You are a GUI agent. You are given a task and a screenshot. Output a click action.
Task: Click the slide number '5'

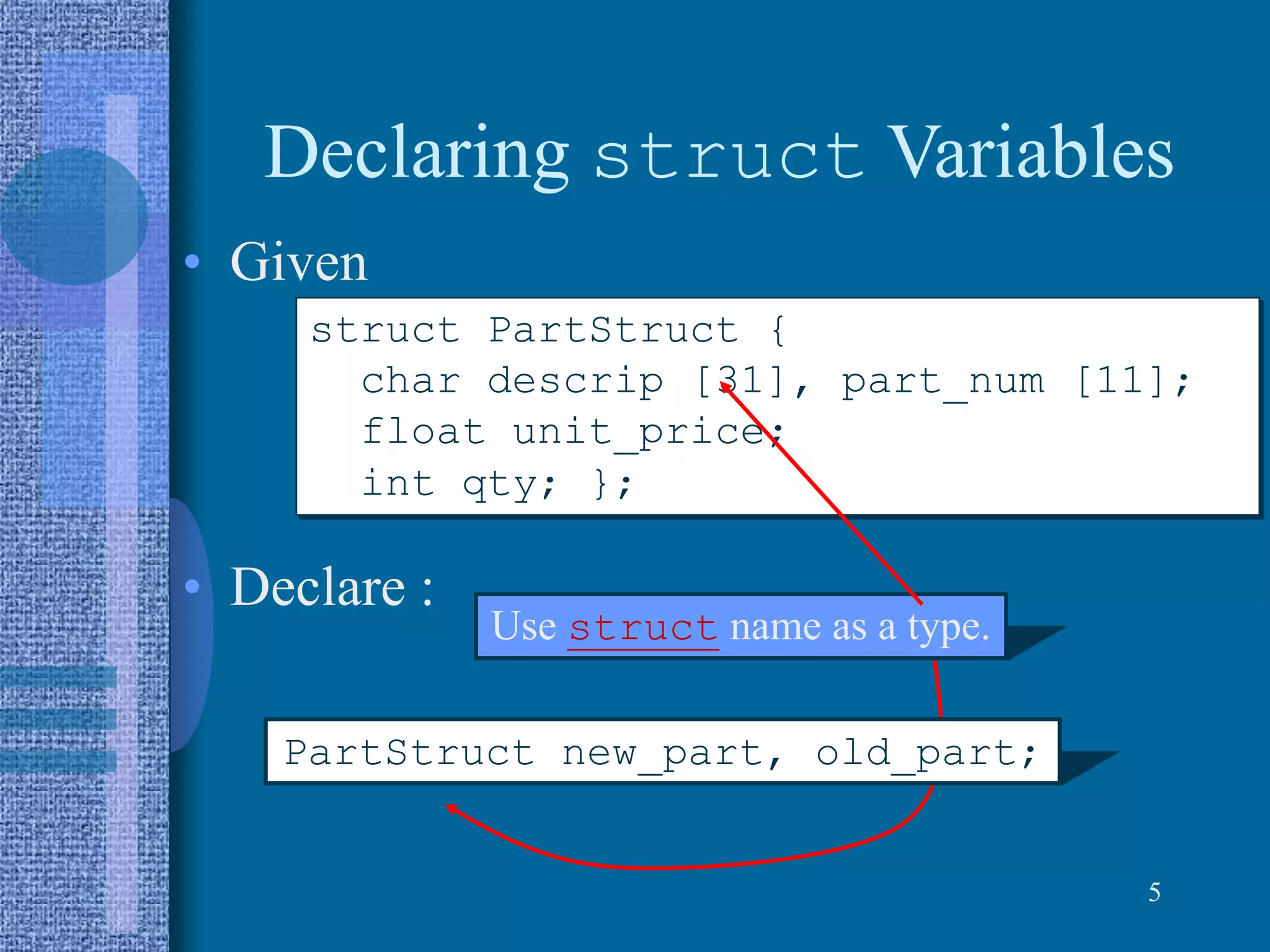pos(1154,892)
